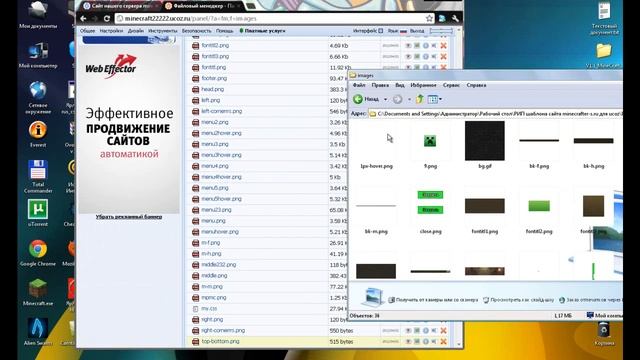This screenshot has width=640, height=360.
Task: Open Сервис menu in images window
Action: (451, 85)
